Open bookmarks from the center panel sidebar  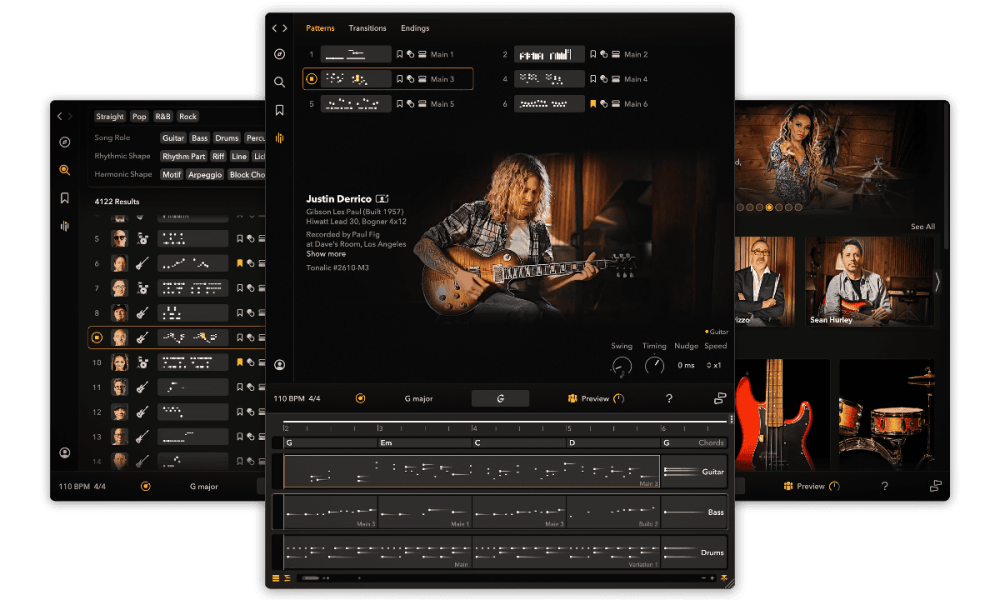(280, 110)
